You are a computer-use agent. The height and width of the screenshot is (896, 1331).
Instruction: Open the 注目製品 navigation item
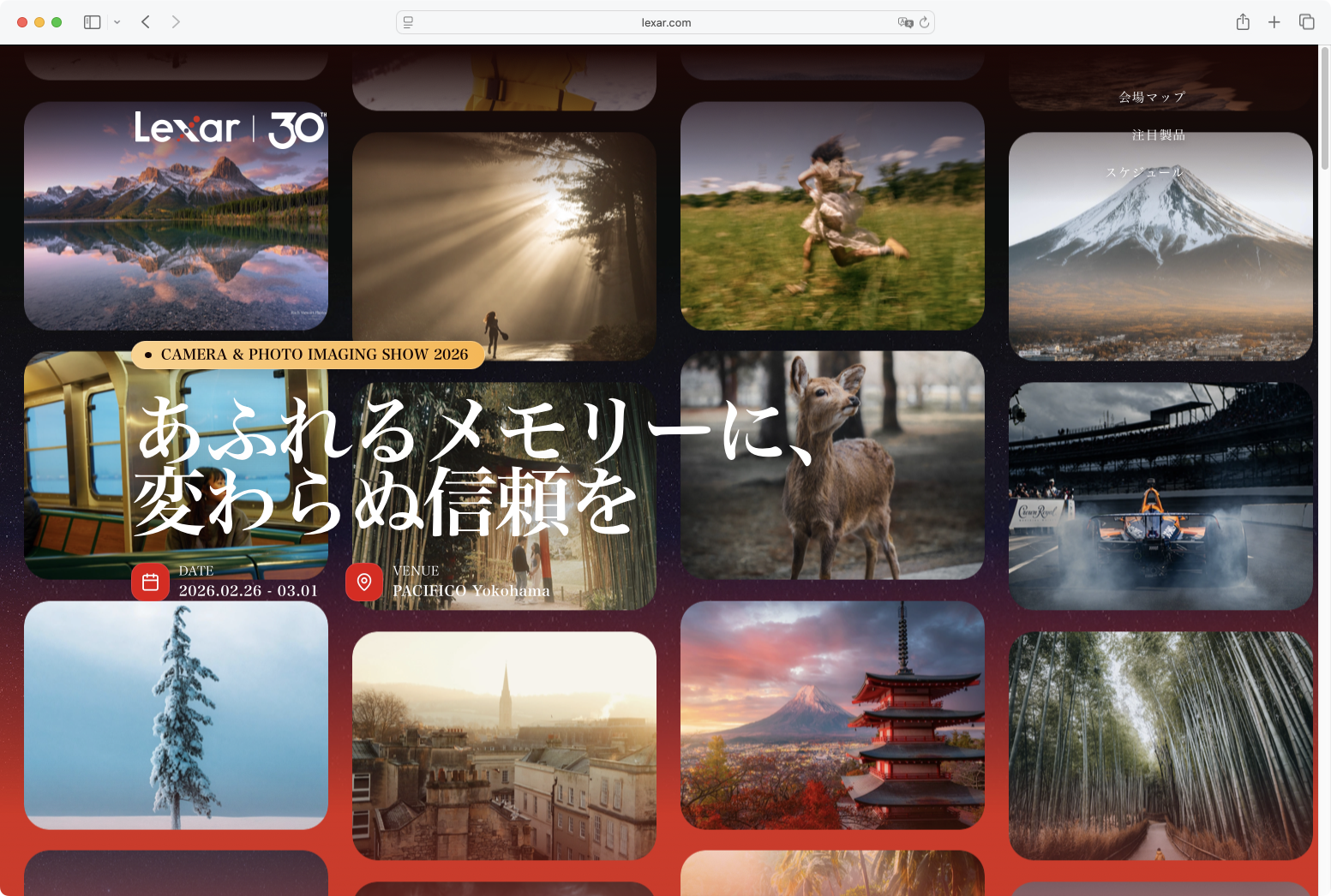1159,134
